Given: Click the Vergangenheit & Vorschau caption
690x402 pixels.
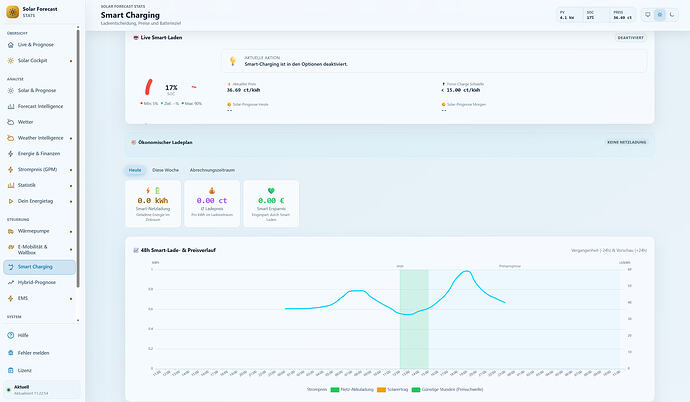Looking at the screenshot, I should [609, 250].
